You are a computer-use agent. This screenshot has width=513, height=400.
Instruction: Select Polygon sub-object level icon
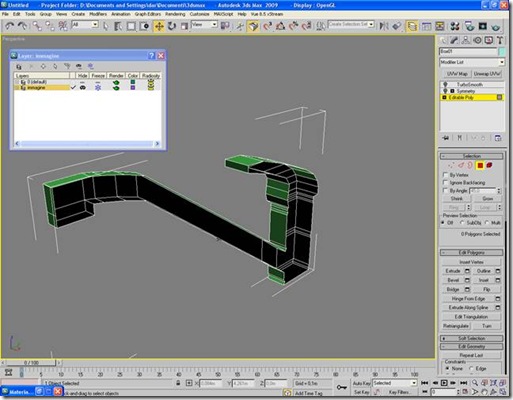tap(480, 165)
